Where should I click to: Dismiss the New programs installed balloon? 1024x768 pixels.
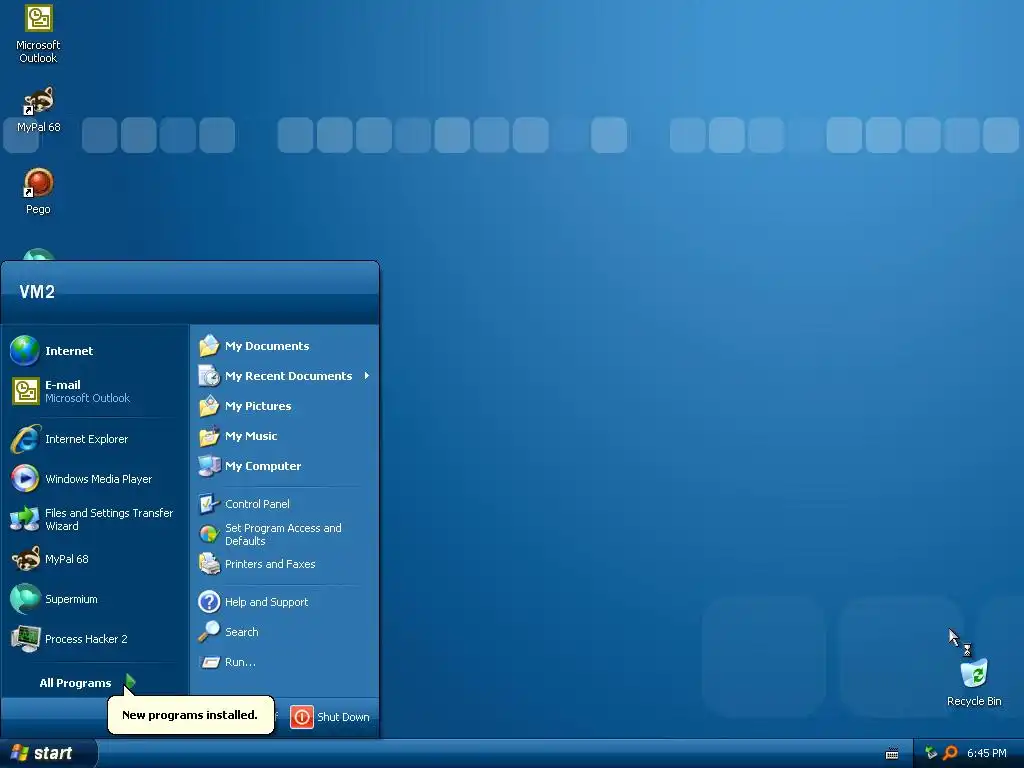pyautogui.click(x=190, y=714)
